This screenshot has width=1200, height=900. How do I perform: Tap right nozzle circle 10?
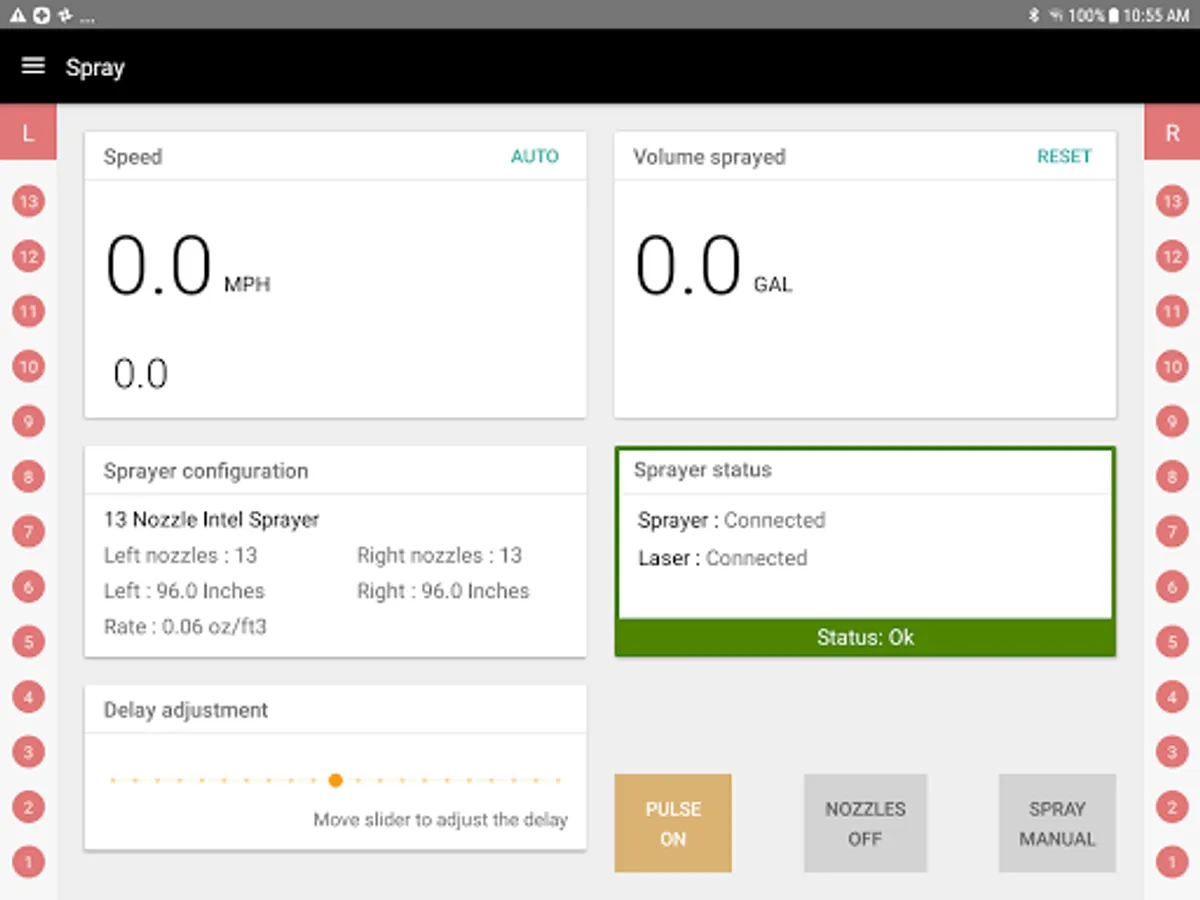pos(1172,367)
